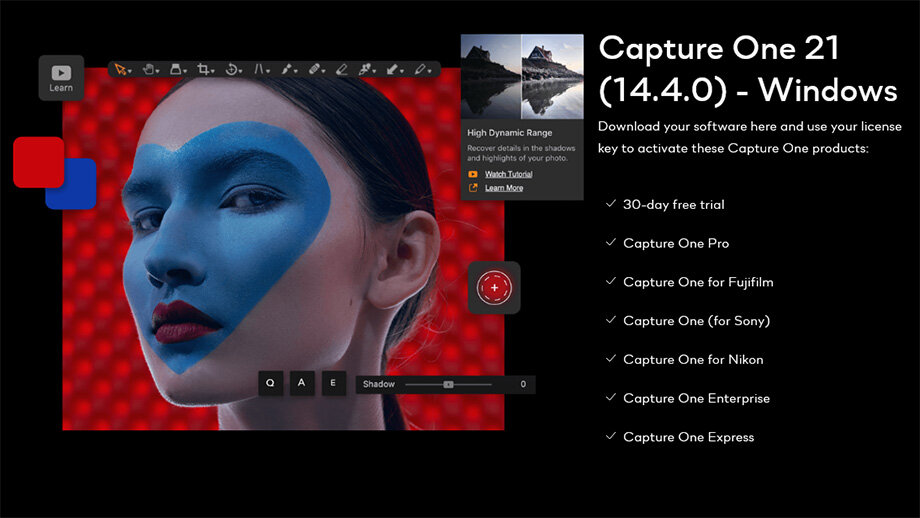Screen dimensions: 920x518
Task: Click the red square swatch
Action: click(39, 162)
